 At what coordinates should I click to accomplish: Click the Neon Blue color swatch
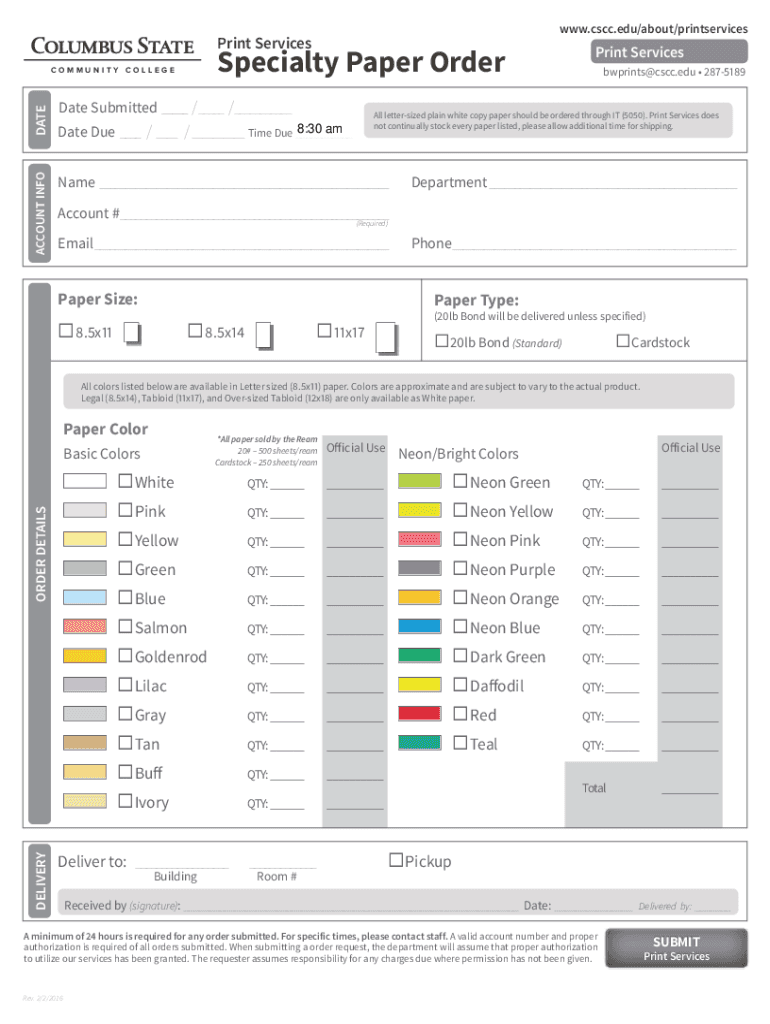click(419, 627)
